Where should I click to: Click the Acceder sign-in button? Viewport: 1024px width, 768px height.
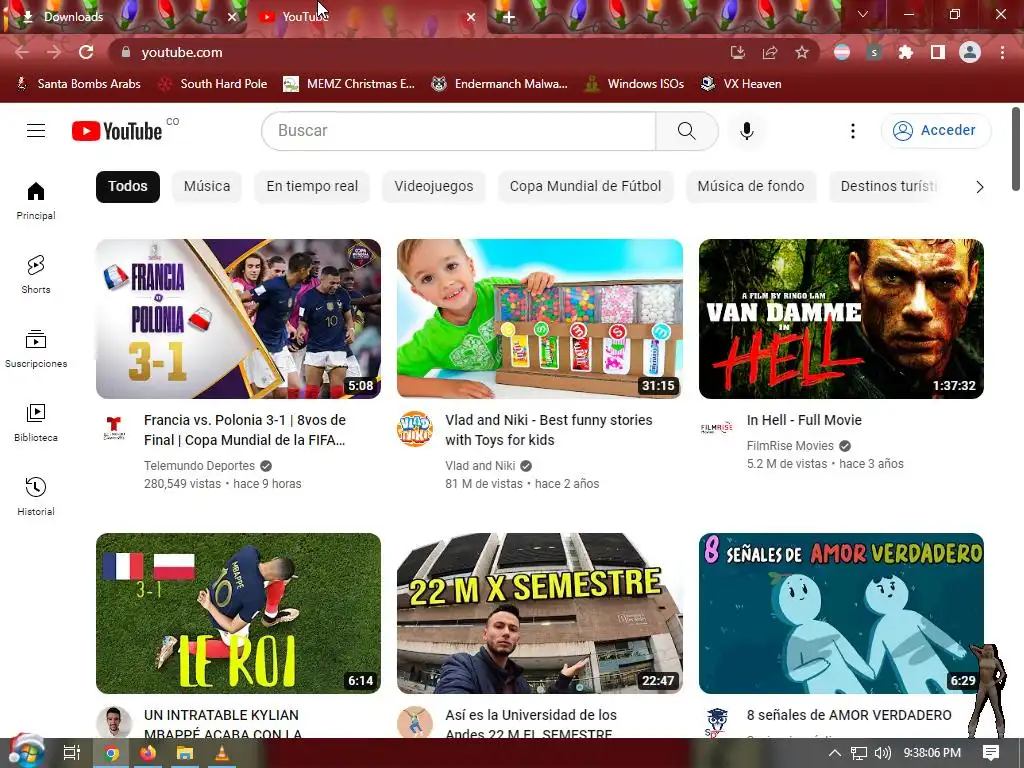pyautogui.click(x=936, y=131)
